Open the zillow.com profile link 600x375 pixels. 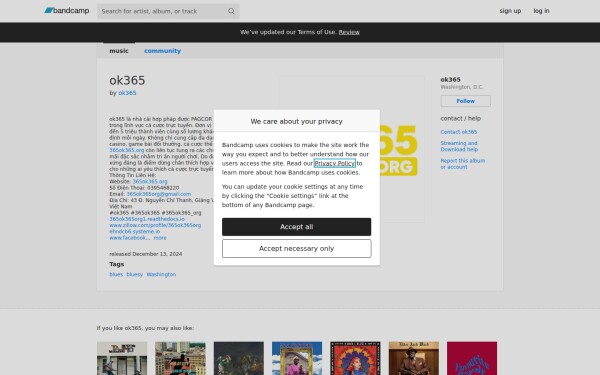[155, 225]
